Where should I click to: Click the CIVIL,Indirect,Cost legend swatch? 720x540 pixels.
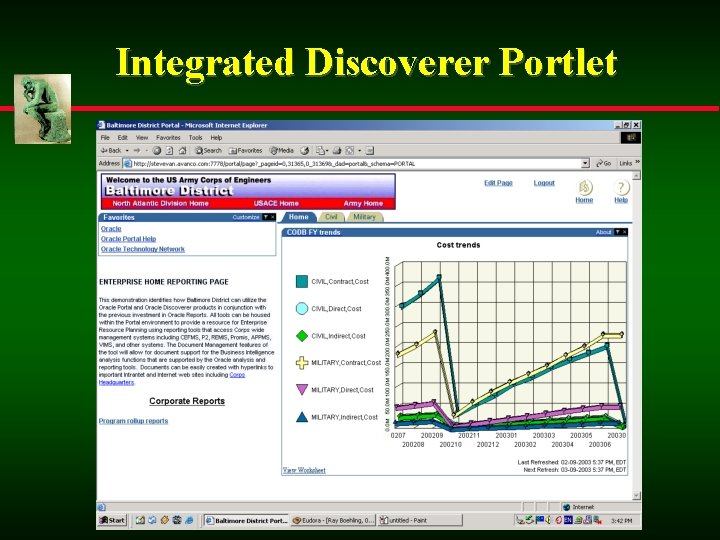click(302, 336)
